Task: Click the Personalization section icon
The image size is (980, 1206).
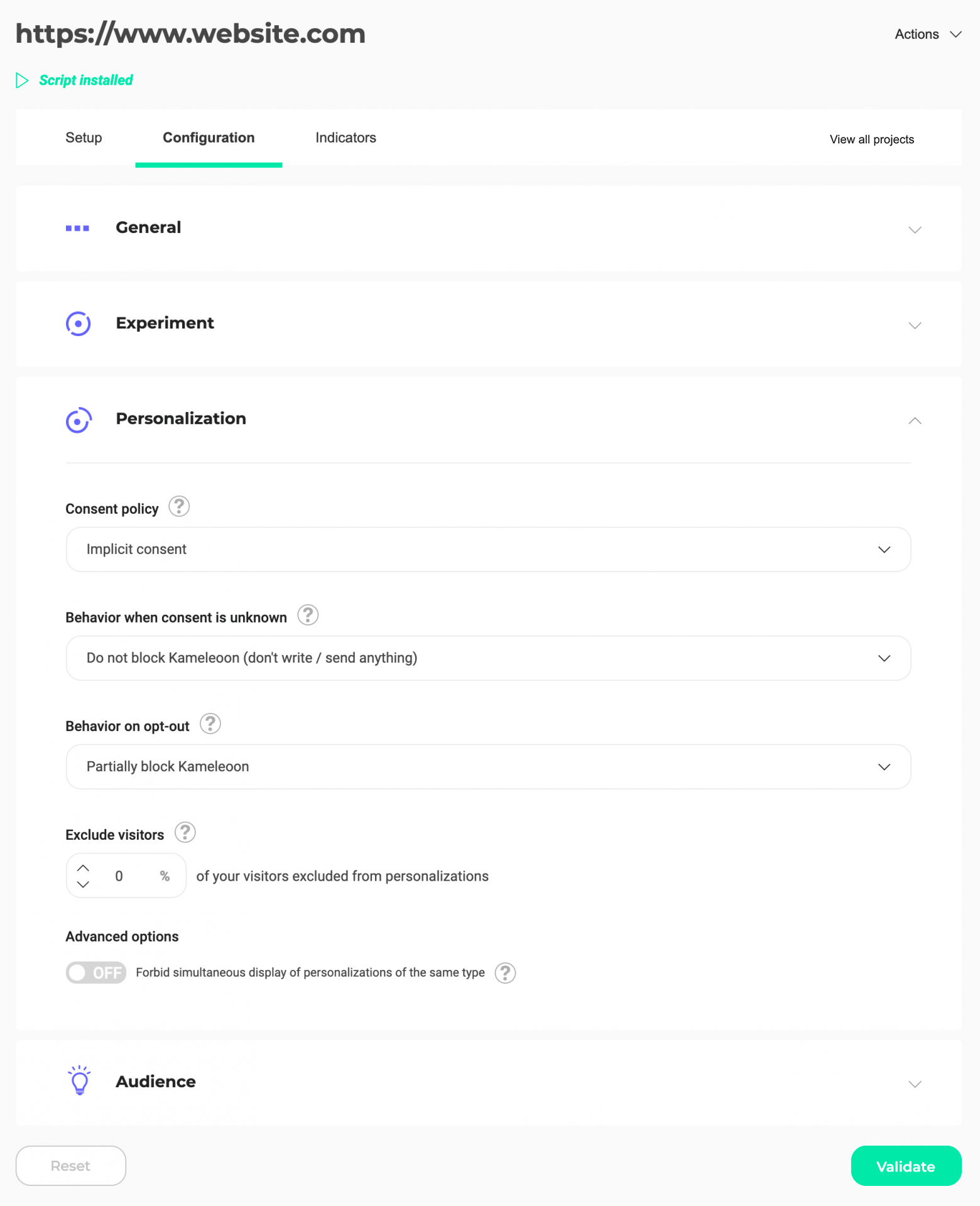Action: (x=79, y=421)
